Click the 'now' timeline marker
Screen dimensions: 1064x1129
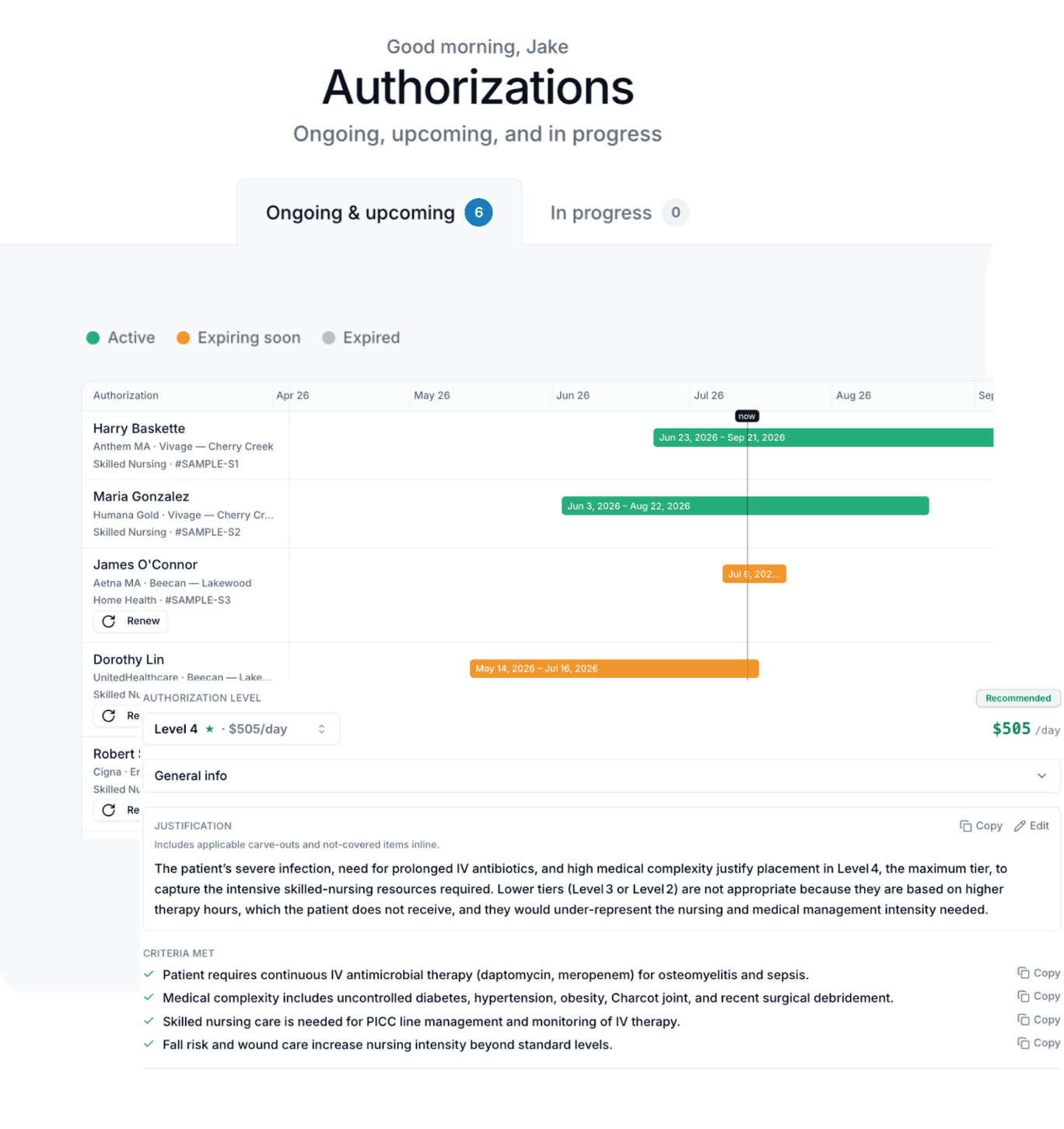(747, 416)
